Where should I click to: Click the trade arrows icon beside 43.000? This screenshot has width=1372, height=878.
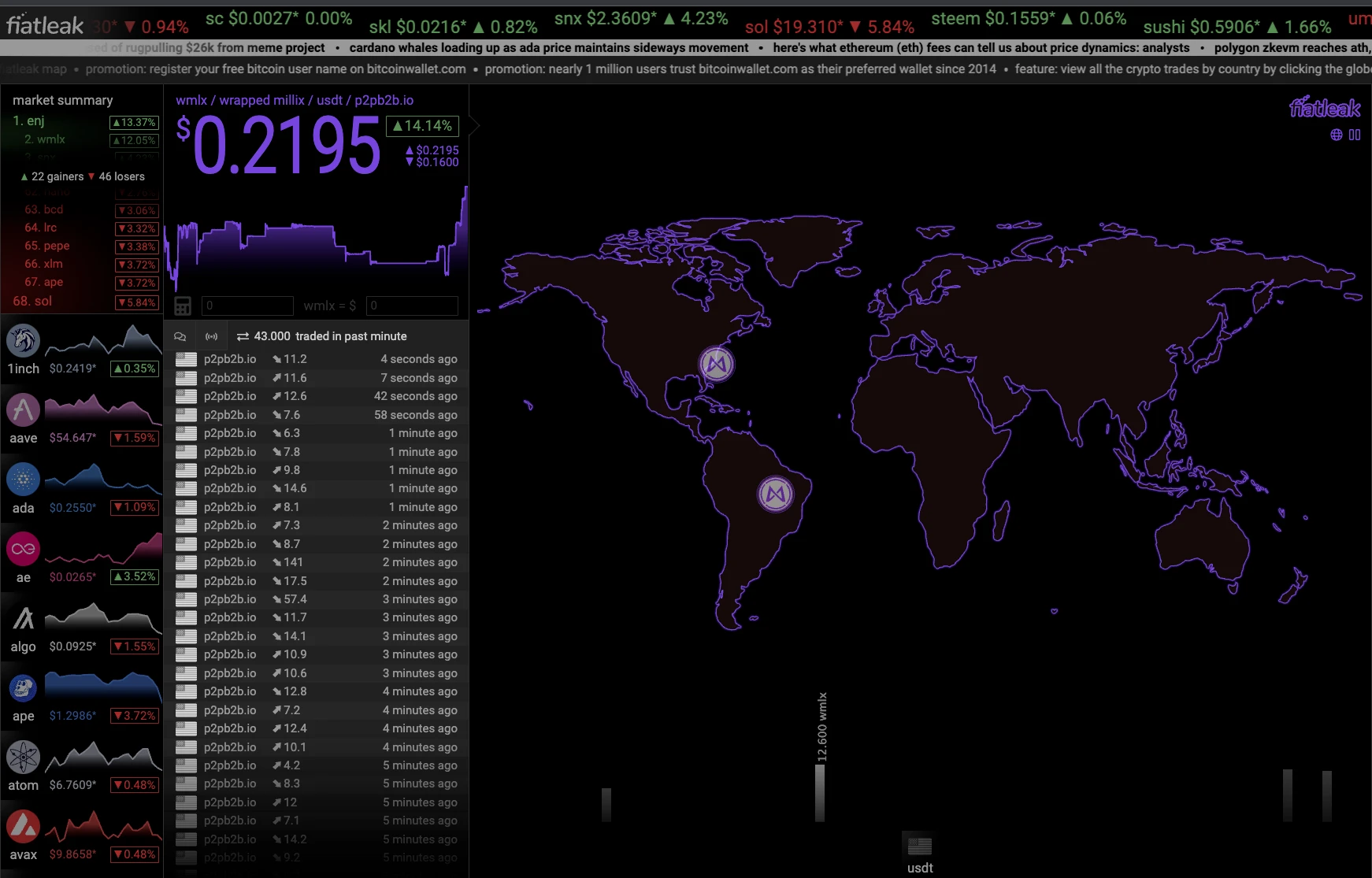point(243,336)
